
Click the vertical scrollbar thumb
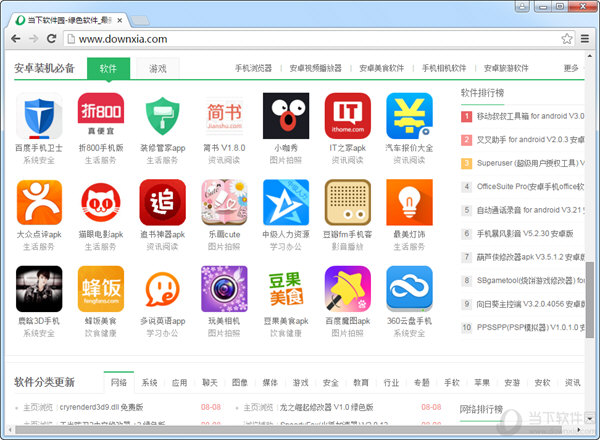tap(590, 300)
